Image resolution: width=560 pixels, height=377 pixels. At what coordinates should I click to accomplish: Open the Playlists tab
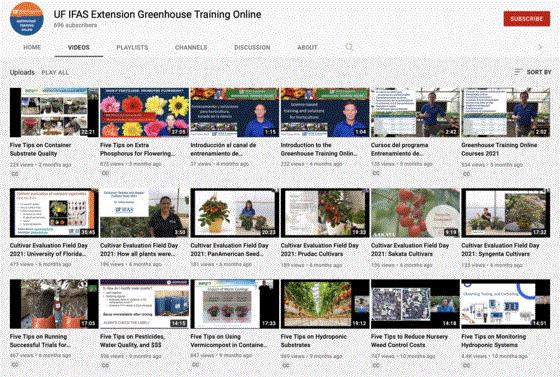coord(132,47)
